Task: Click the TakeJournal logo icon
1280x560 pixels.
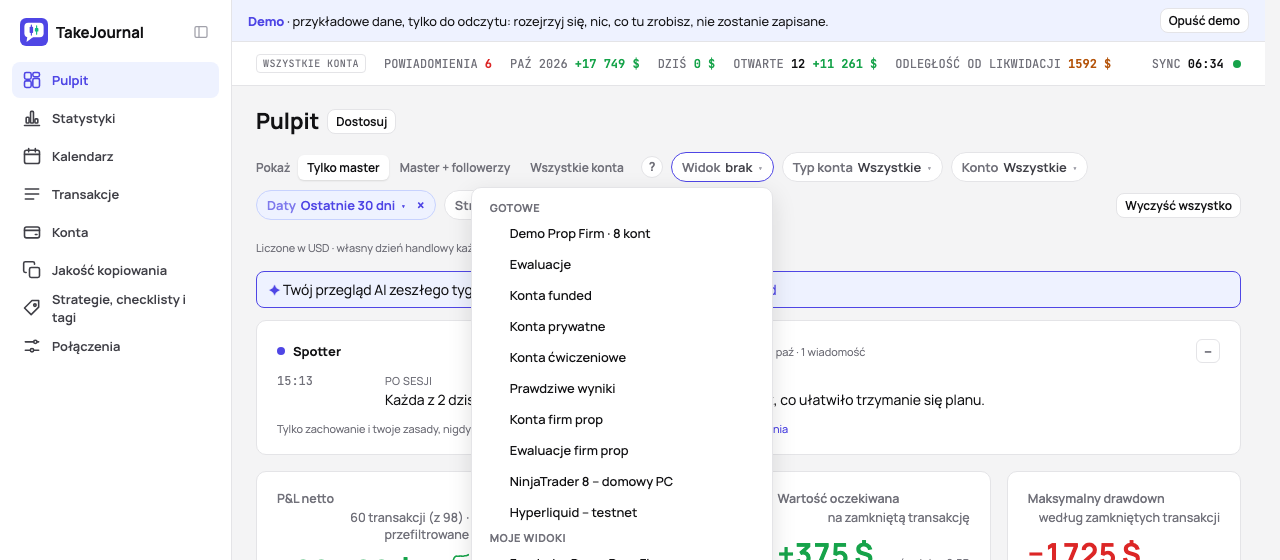Action: pyautogui.click(x=34, y=32)
